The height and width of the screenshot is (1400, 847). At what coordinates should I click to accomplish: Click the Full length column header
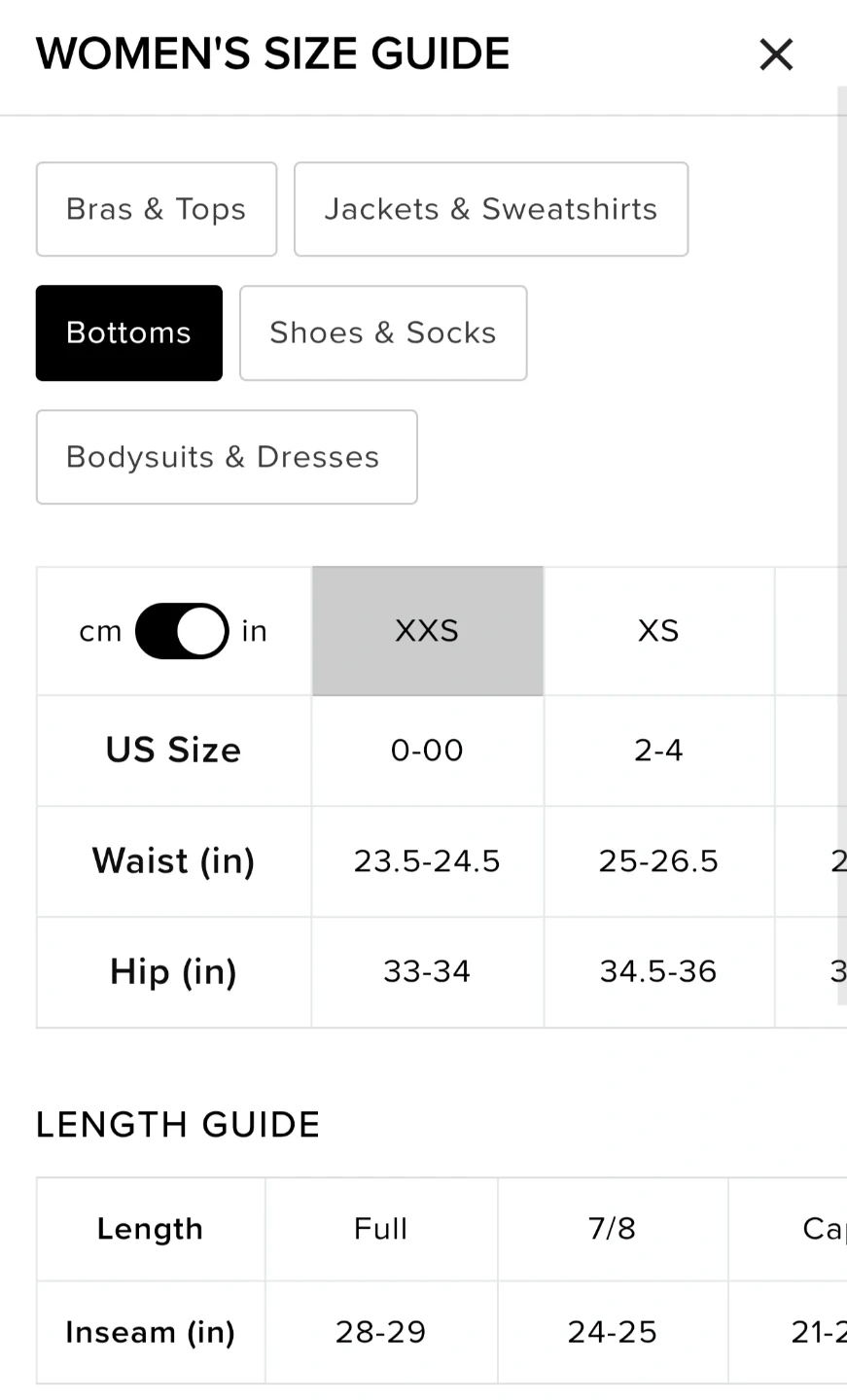[381, 1229]
